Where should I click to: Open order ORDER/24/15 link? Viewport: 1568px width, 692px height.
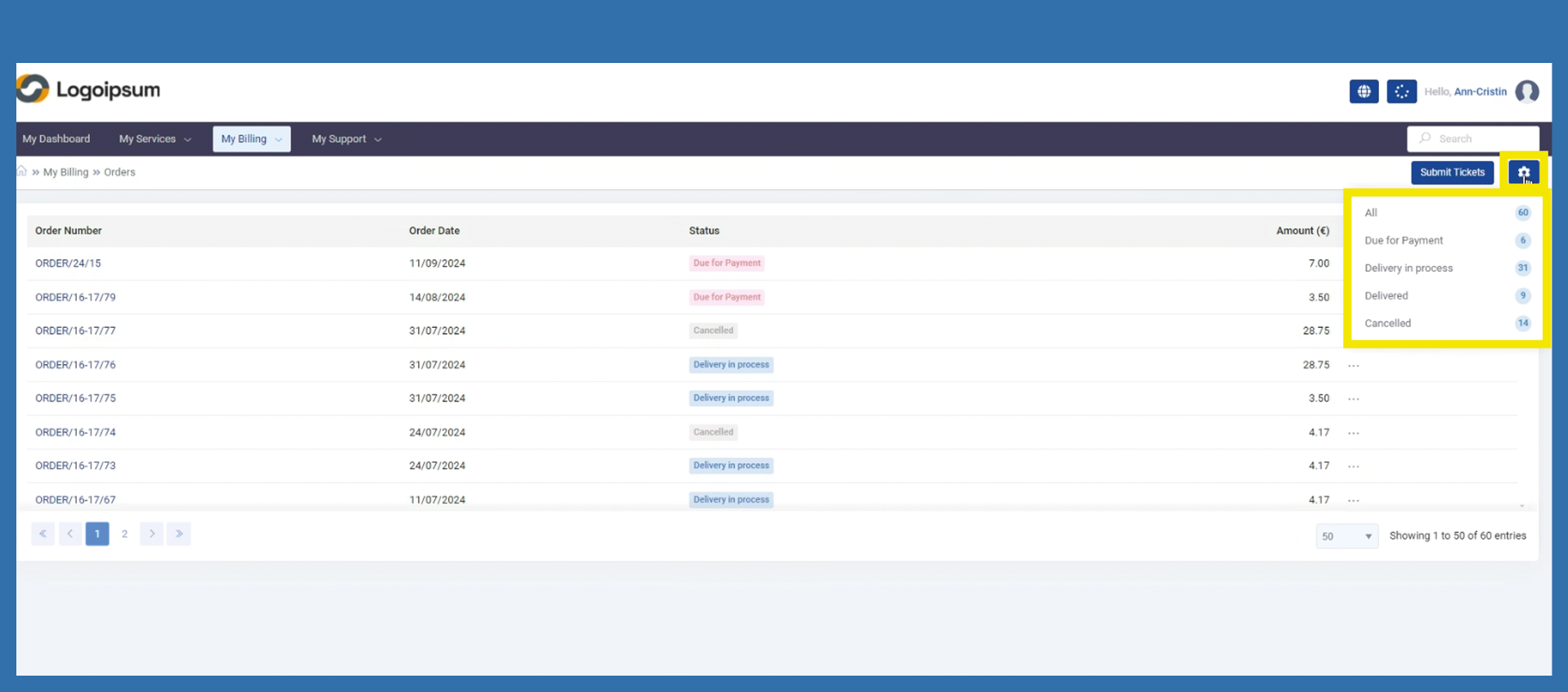click(68, 263)
